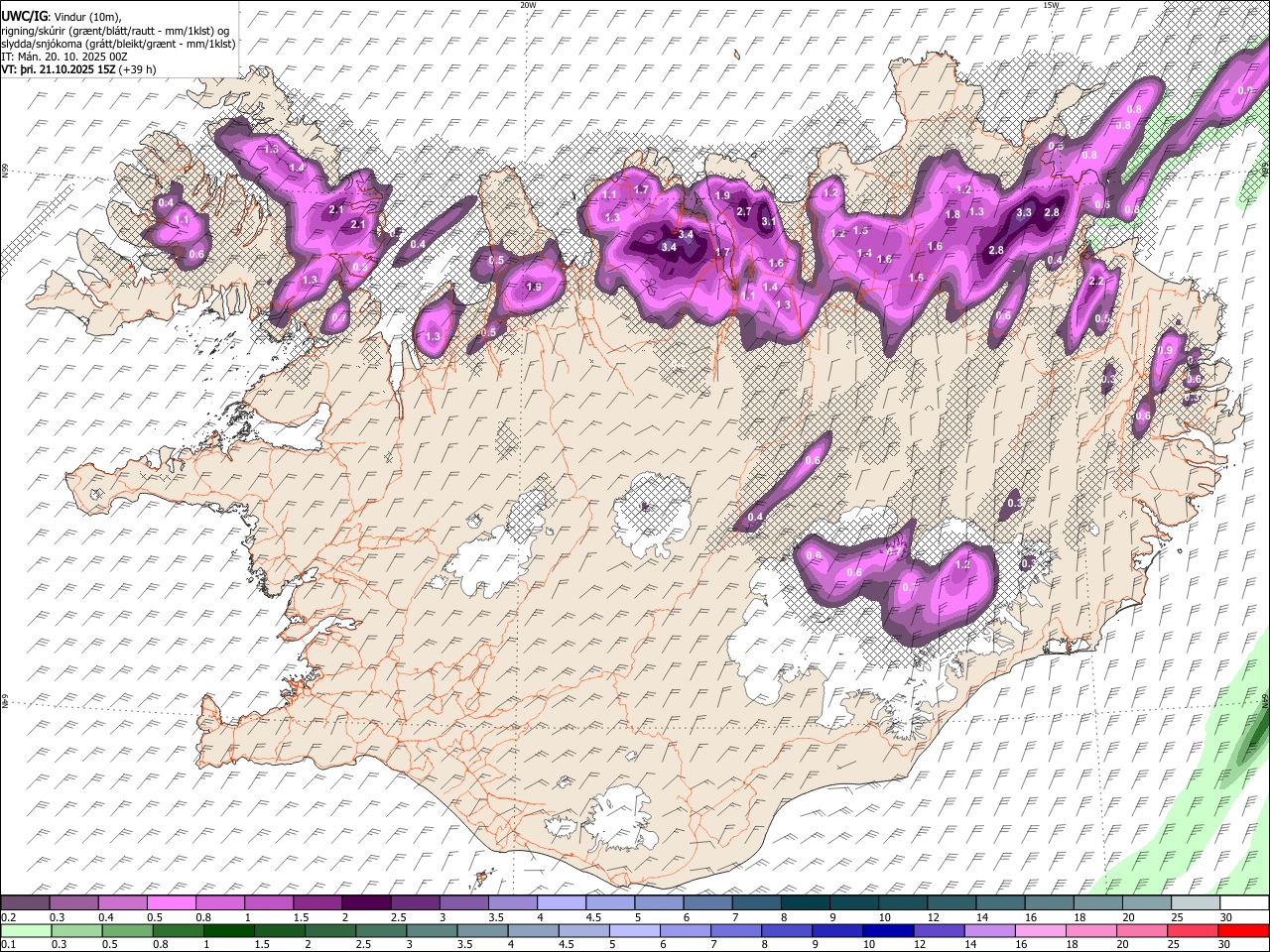The height and width of the screenshot is (952, 1270).
Task: Select upper legend row swatch labelled 4.5
Action: (x=610, y=903)
